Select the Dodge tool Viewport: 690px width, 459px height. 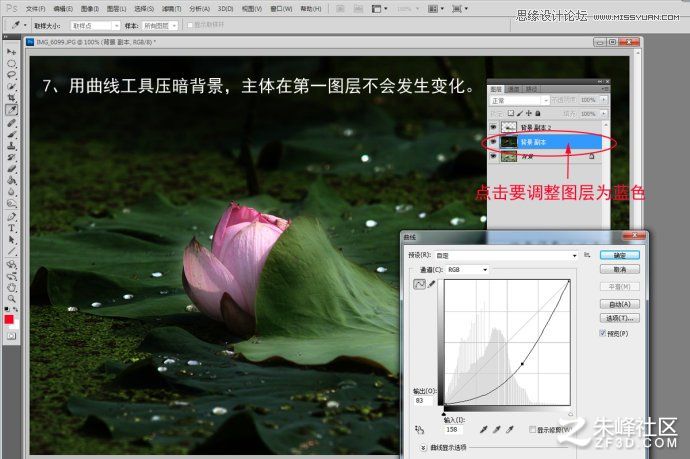point(11,203)
